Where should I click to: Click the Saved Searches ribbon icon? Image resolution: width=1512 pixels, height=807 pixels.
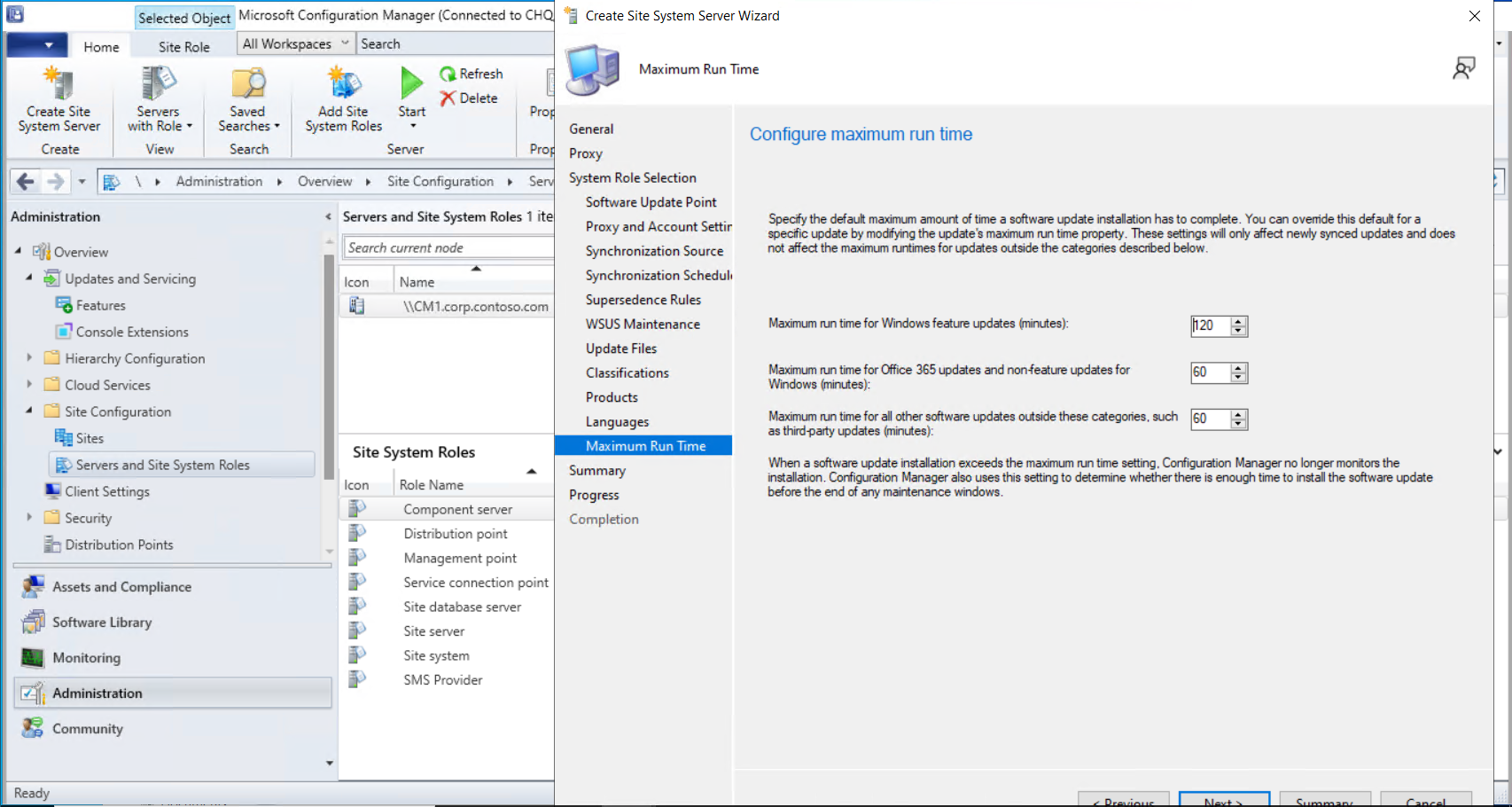click(x=247, y=83)
